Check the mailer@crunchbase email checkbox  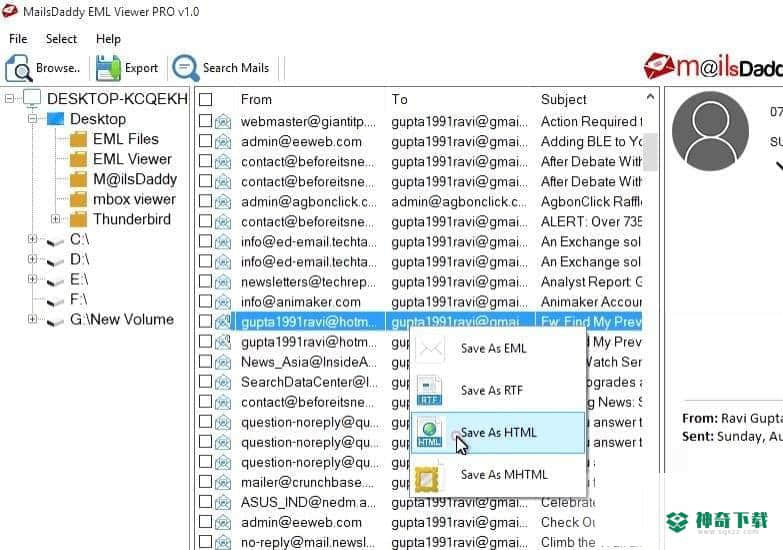tap(205, 482)
